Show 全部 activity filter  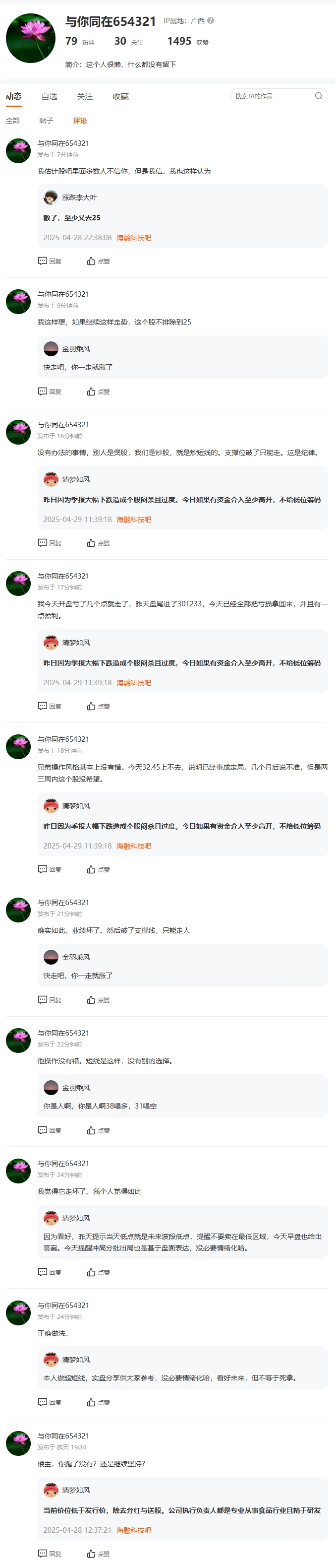[13, 121]
